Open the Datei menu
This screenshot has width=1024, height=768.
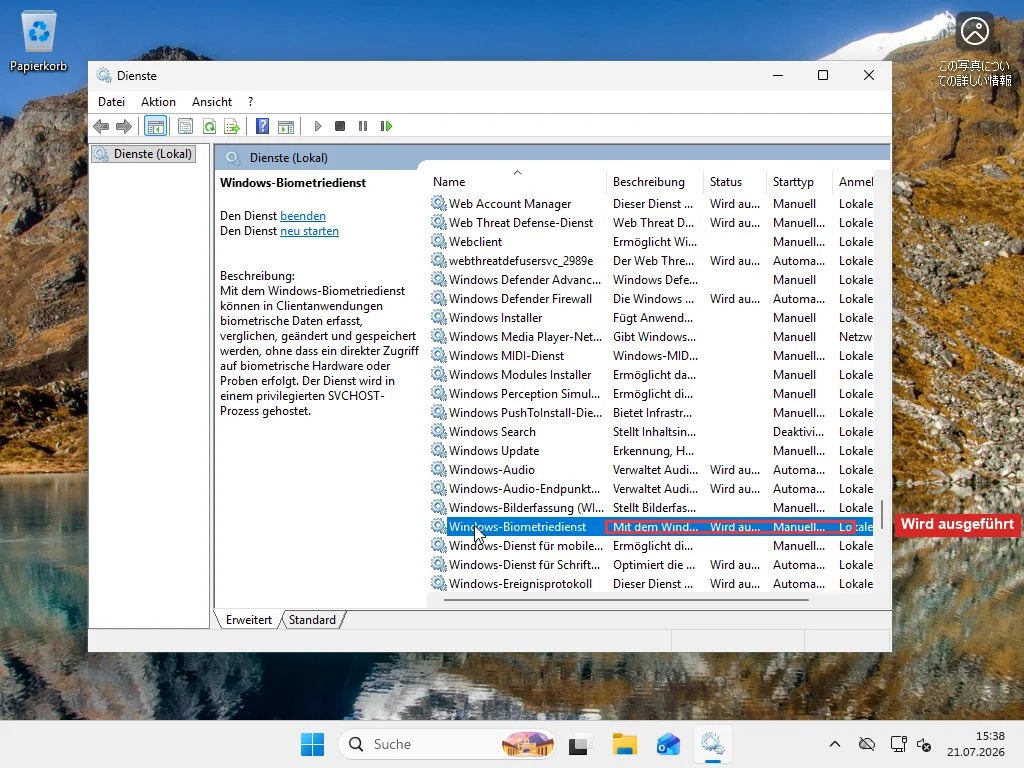click(x=111, y=102)
